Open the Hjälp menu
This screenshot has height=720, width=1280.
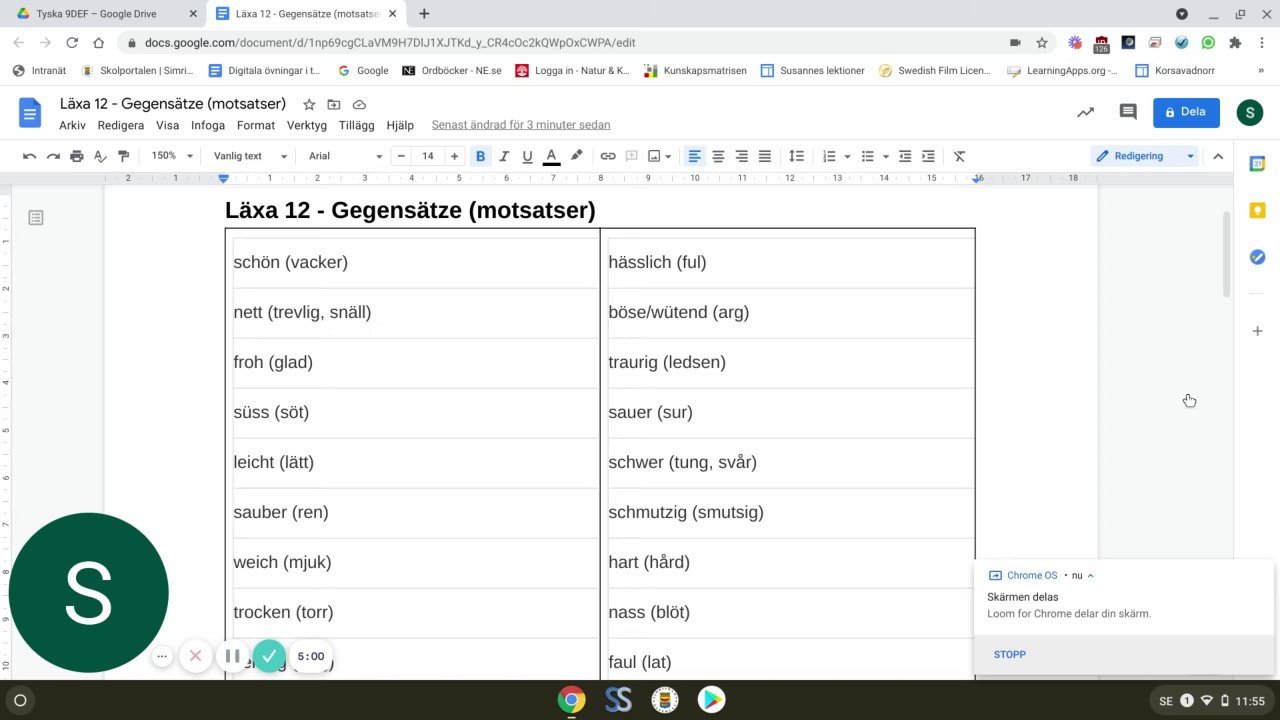click(400, 125)
